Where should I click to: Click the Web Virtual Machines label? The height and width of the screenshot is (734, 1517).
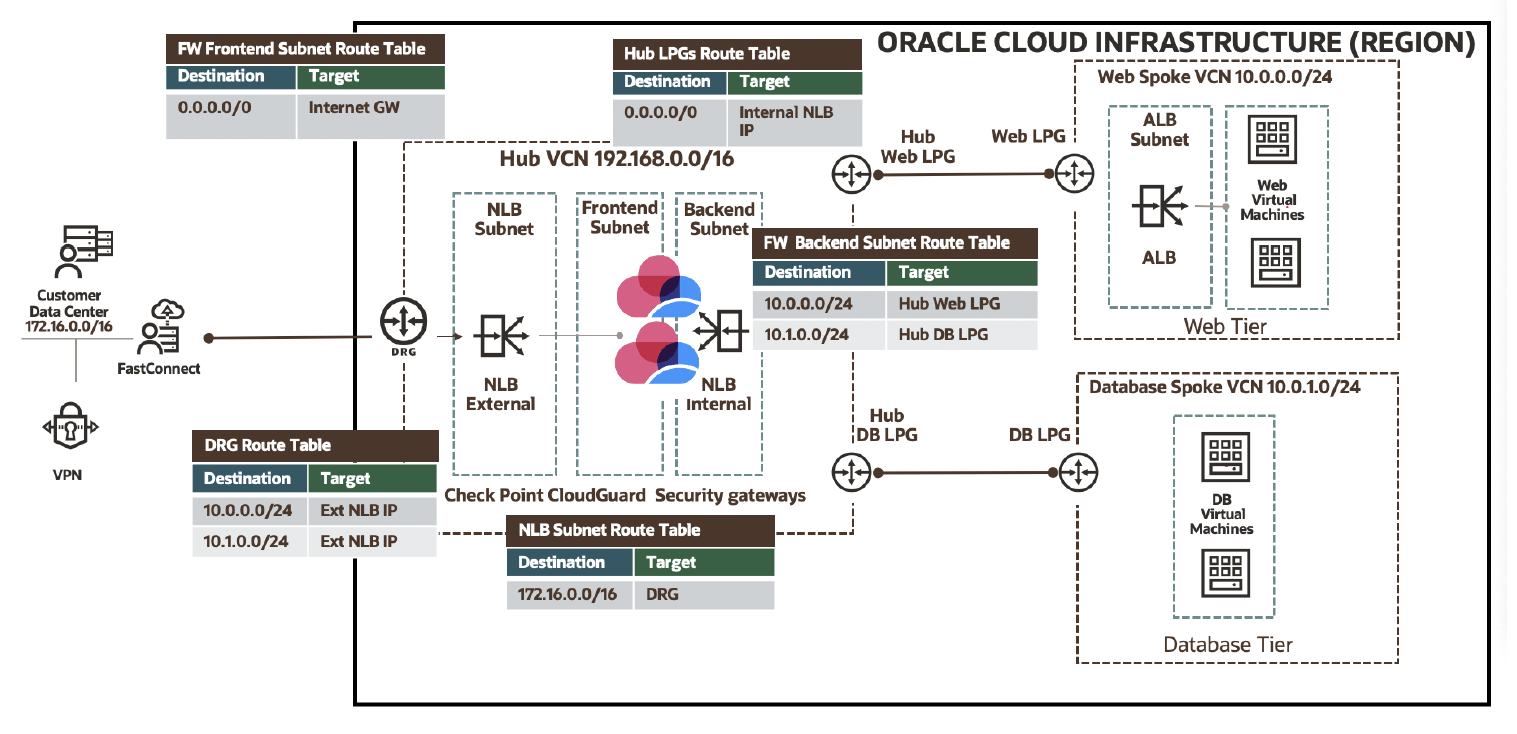pyautogui.click(x=1272, y=200)
